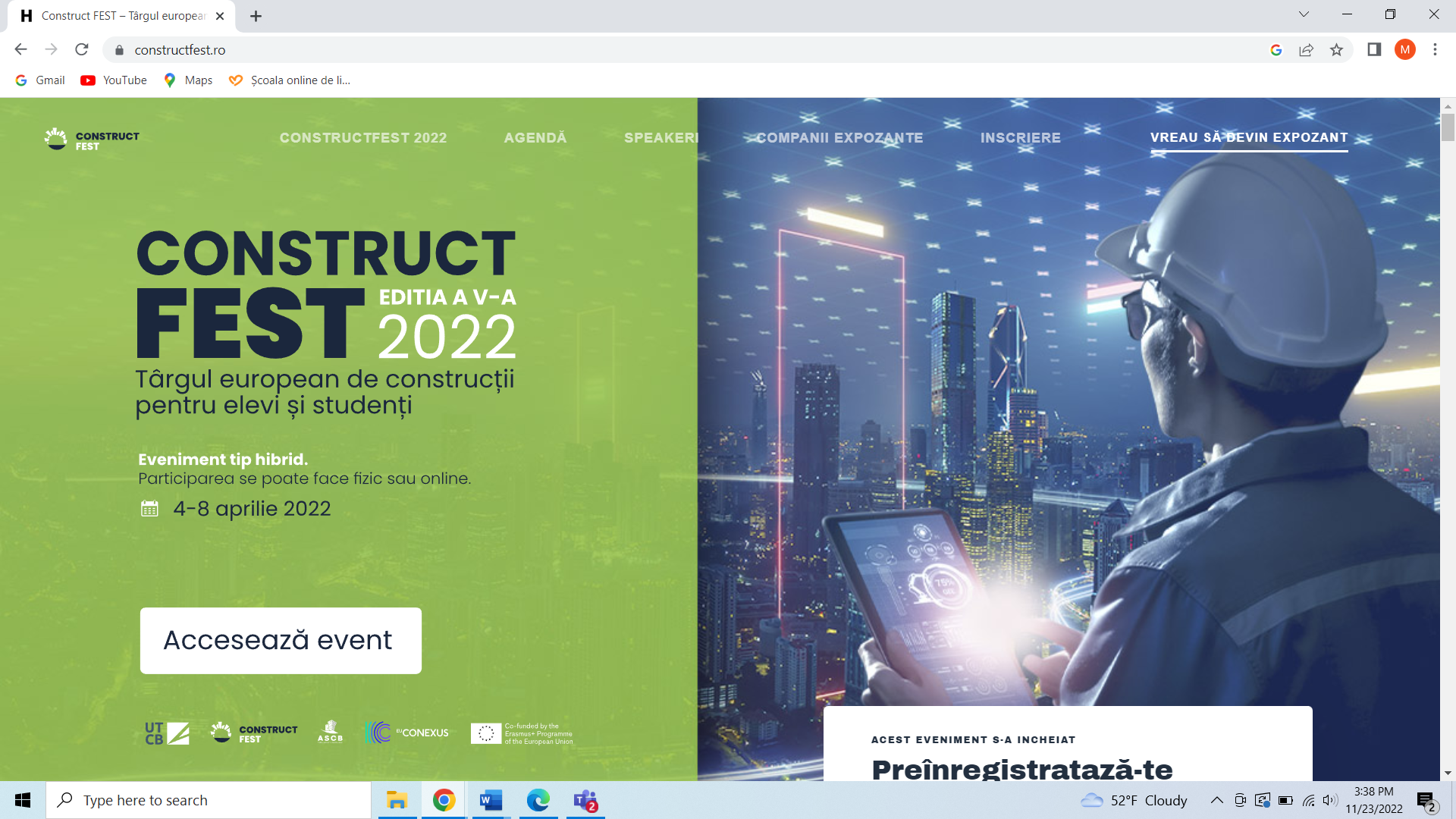Viewport: 1456px width, 819px height.
Task: Open Chrome from the taskbar
Action: point(444,800)
